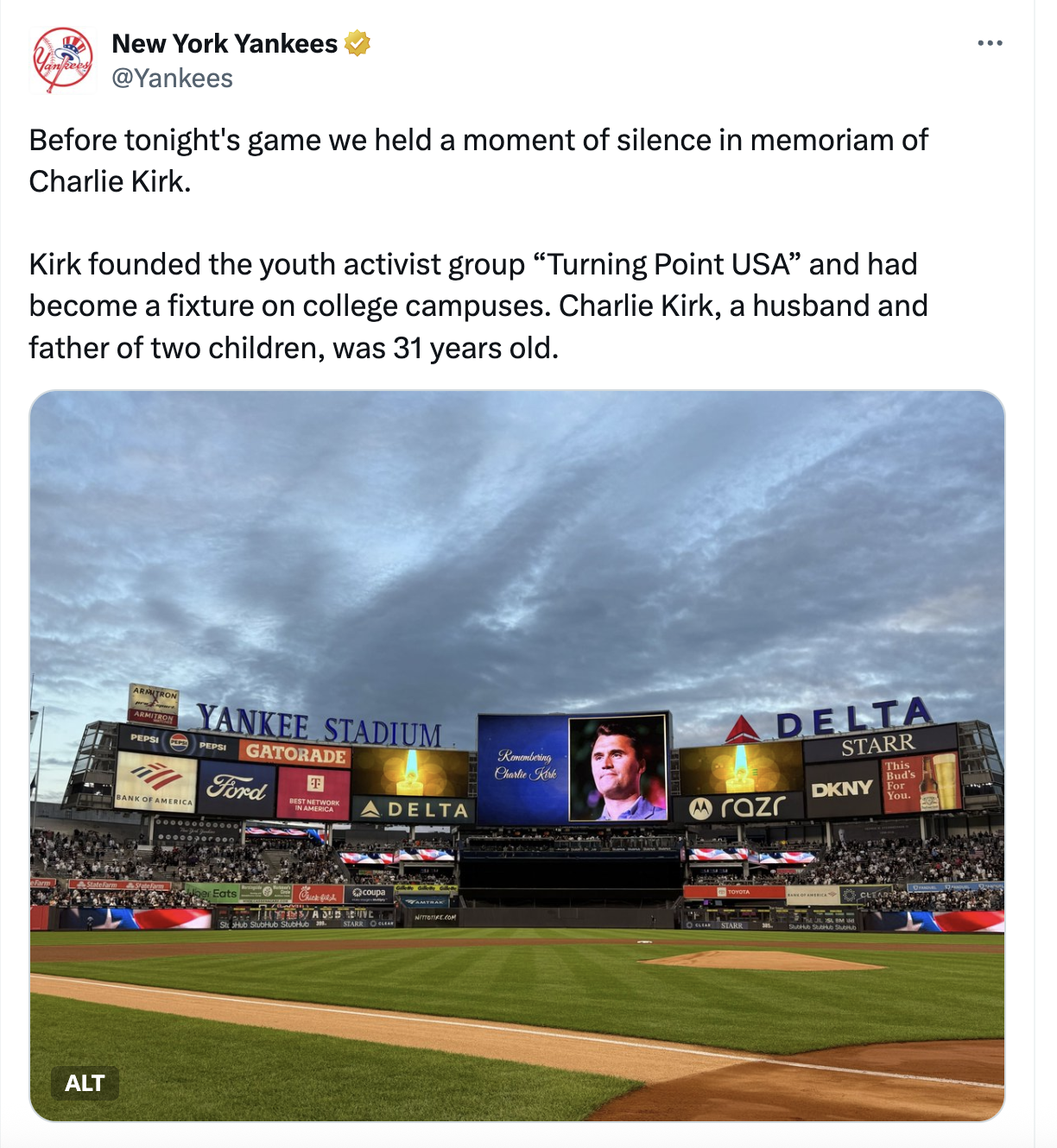Open the Yankees profile avatar
Screen dimensions: 1057x1148
pyautogui.click(x=62, y=60)
